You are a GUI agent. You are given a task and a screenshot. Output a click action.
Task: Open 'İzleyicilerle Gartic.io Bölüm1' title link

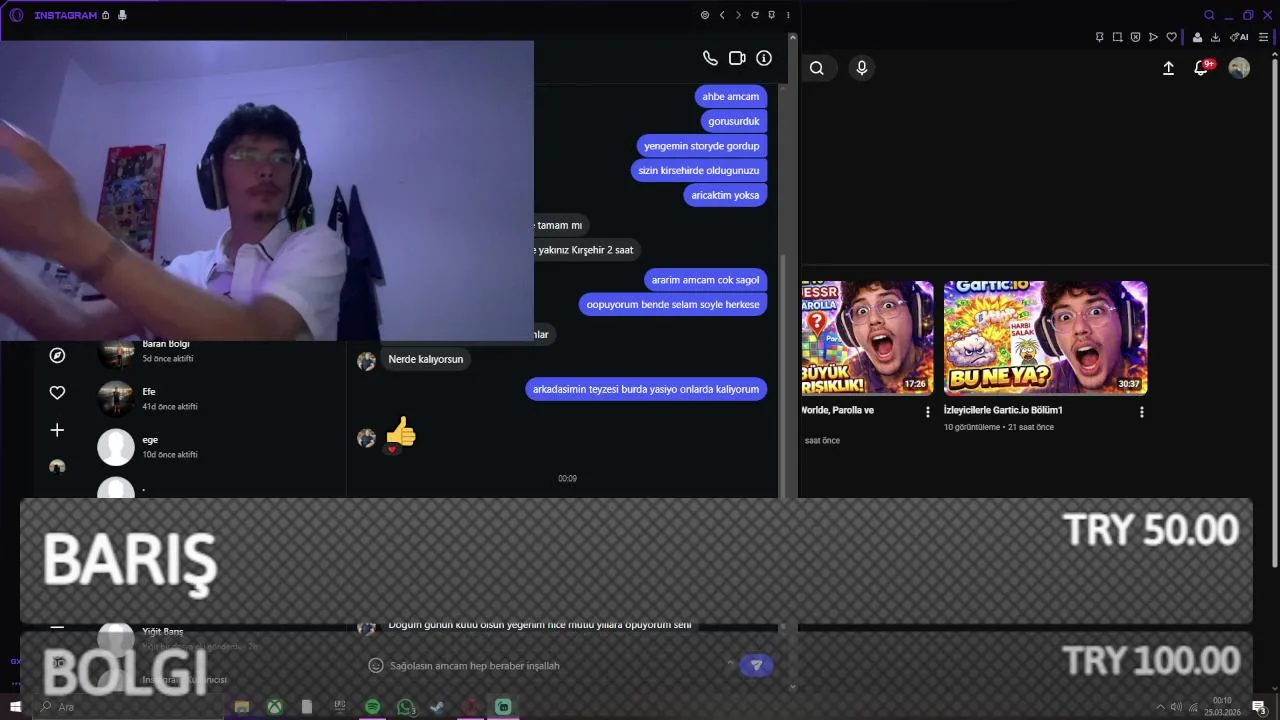click(1003, 410)
